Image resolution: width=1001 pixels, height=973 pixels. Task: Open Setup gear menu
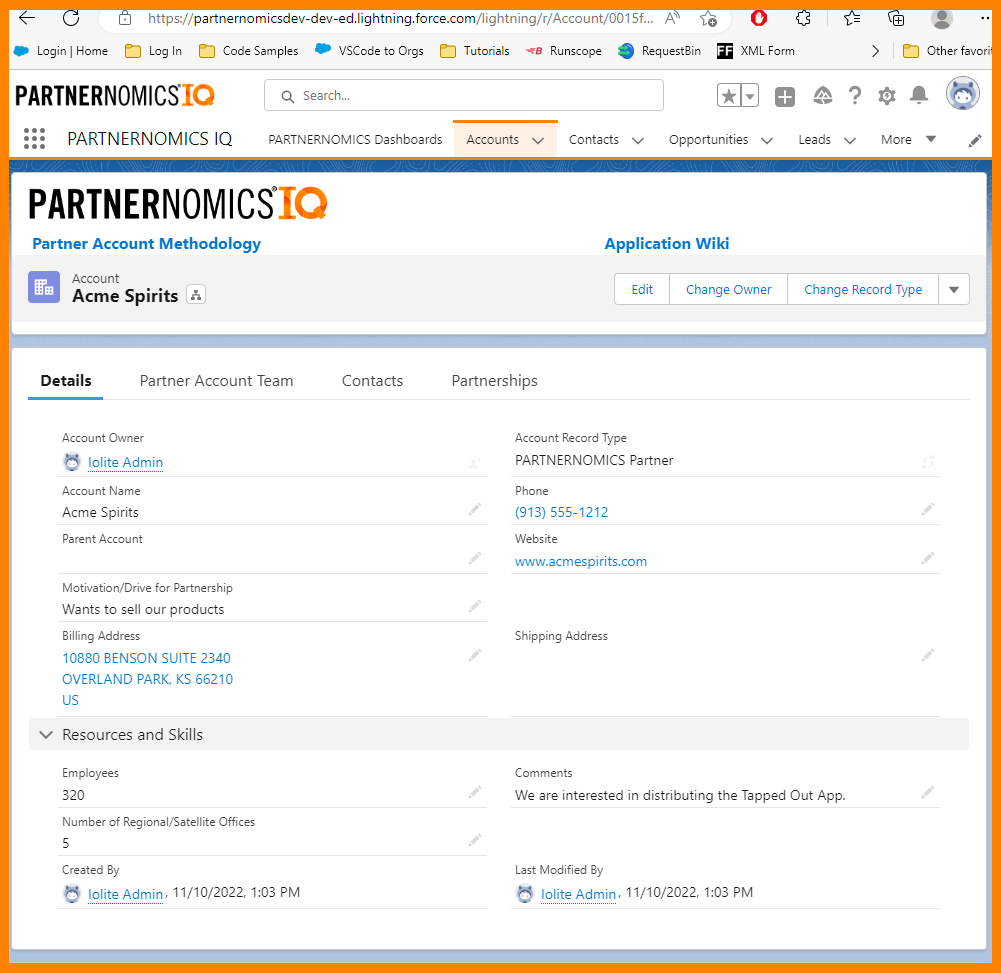(887, 96)
